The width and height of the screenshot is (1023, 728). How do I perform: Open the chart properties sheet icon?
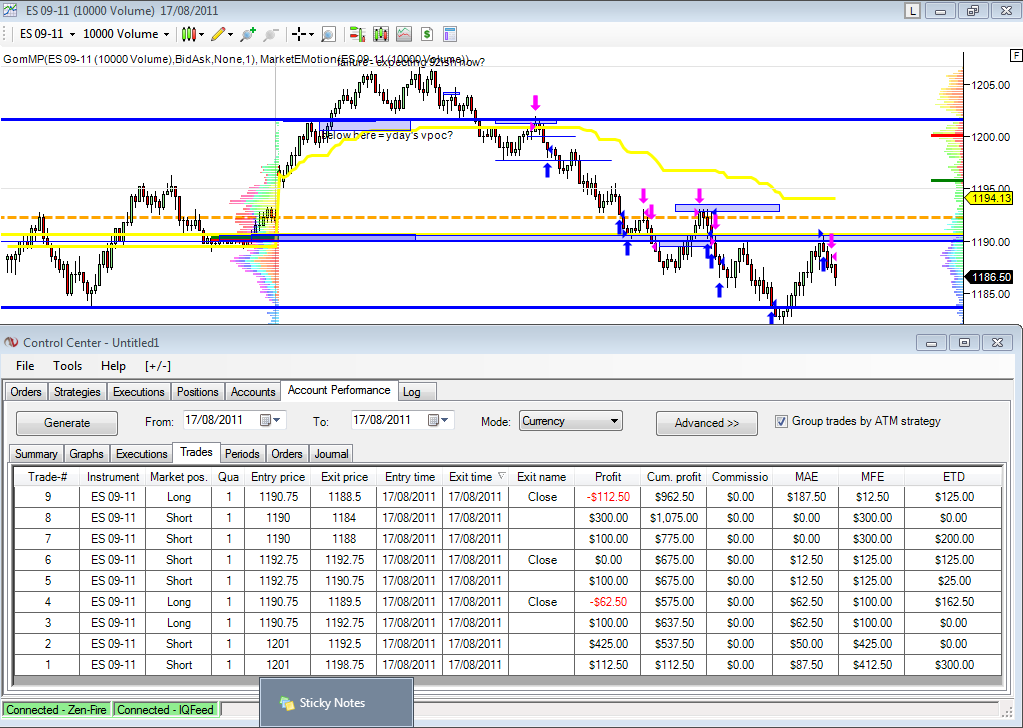[x=450, y=34]
